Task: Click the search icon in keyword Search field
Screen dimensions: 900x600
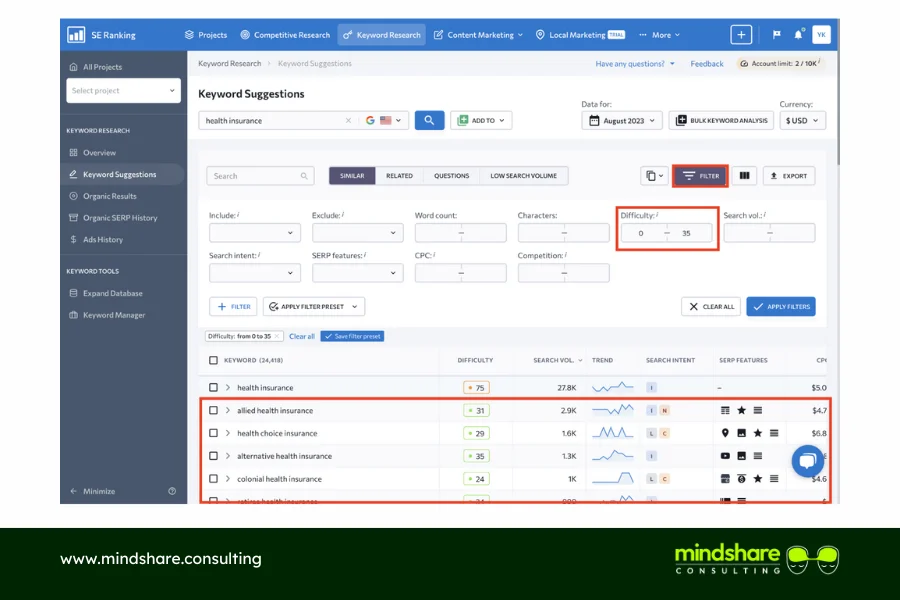Action: tap(304, 176)
